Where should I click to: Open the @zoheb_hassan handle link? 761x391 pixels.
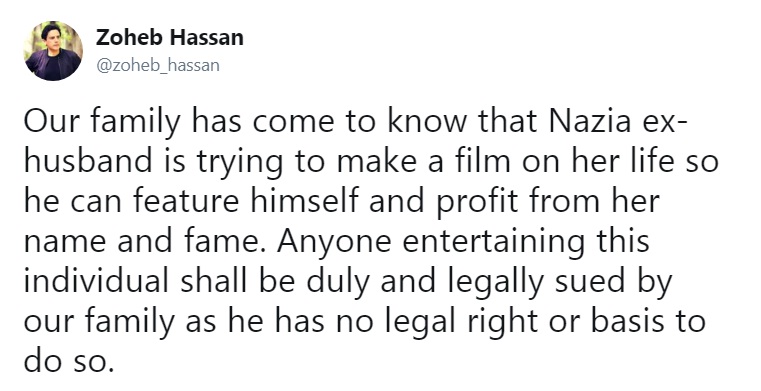[x=158, y=65]
